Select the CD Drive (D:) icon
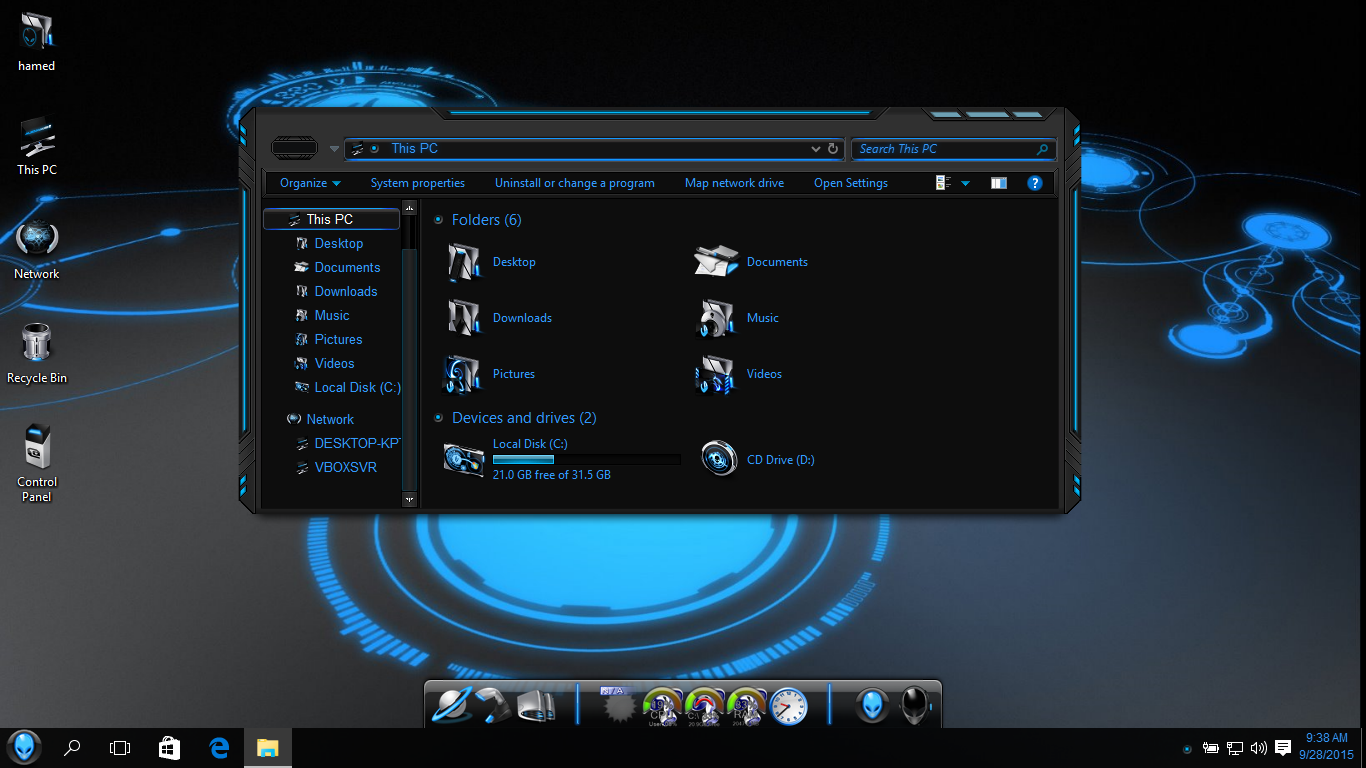 [719, 460]
